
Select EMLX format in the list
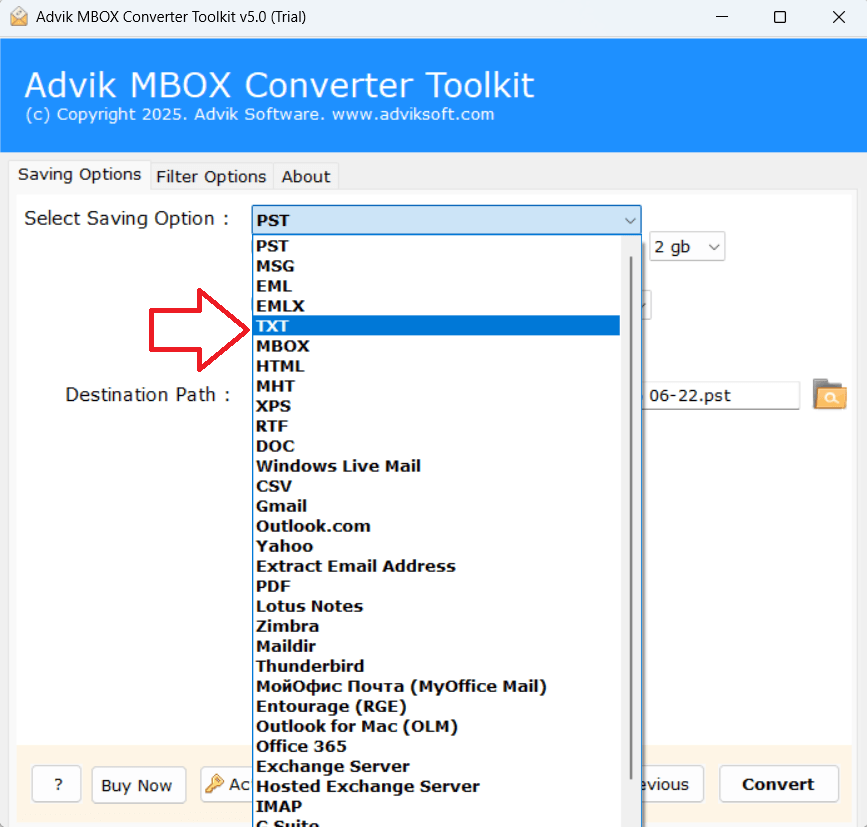click(x=436, y=306)
